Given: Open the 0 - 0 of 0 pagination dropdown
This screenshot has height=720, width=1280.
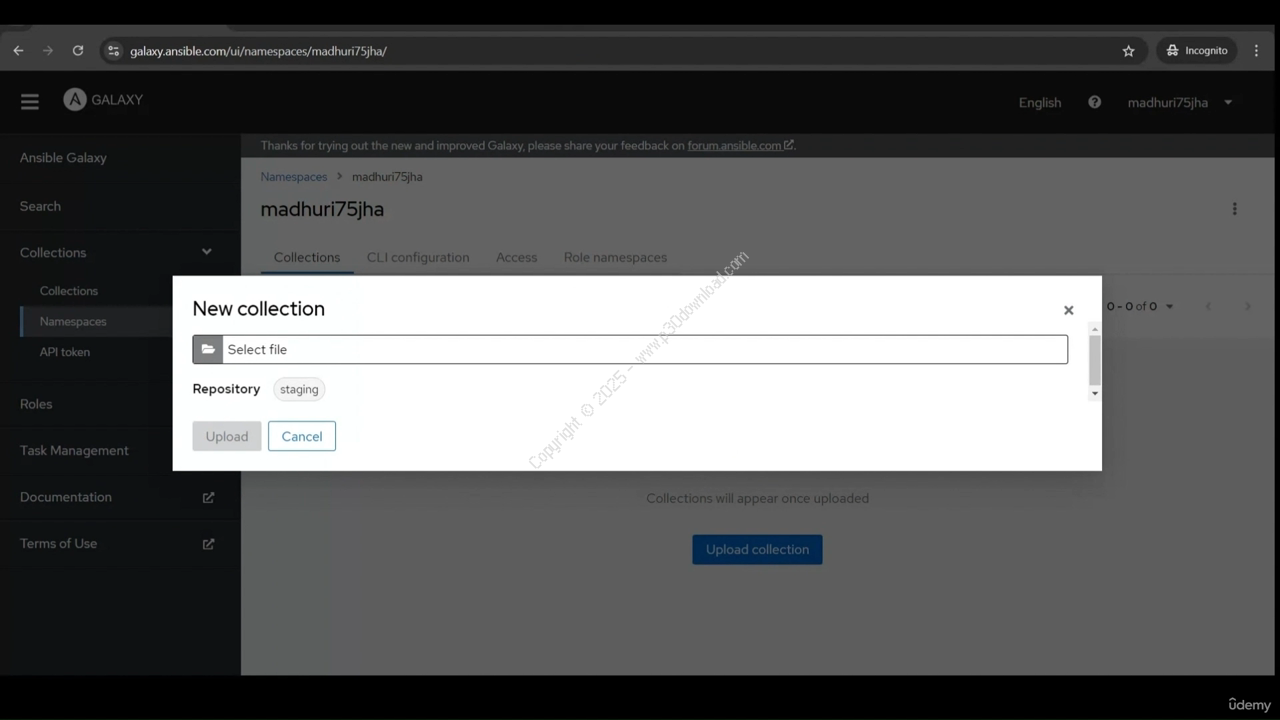Looking at the screenshot, I should point(1140,306).
